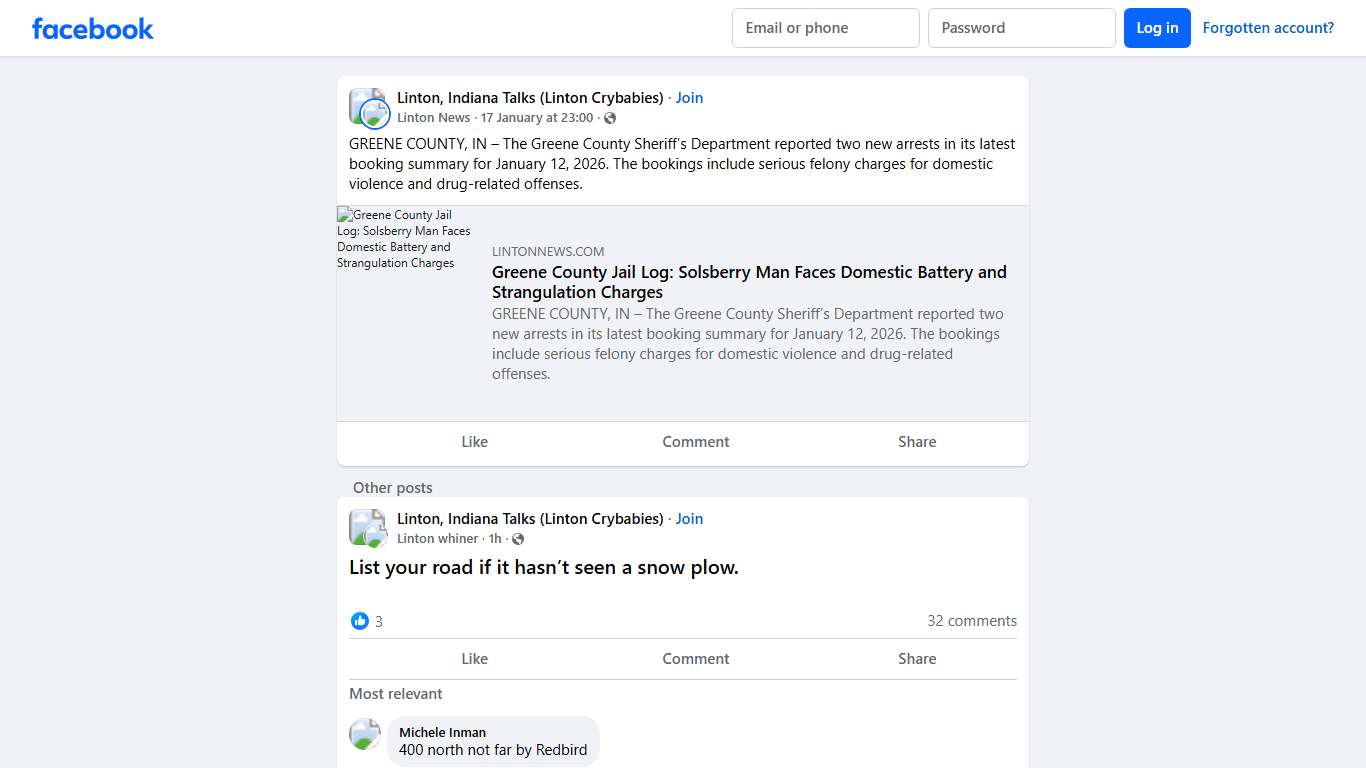Open the Forgotten account link

tap(1268, 27)
